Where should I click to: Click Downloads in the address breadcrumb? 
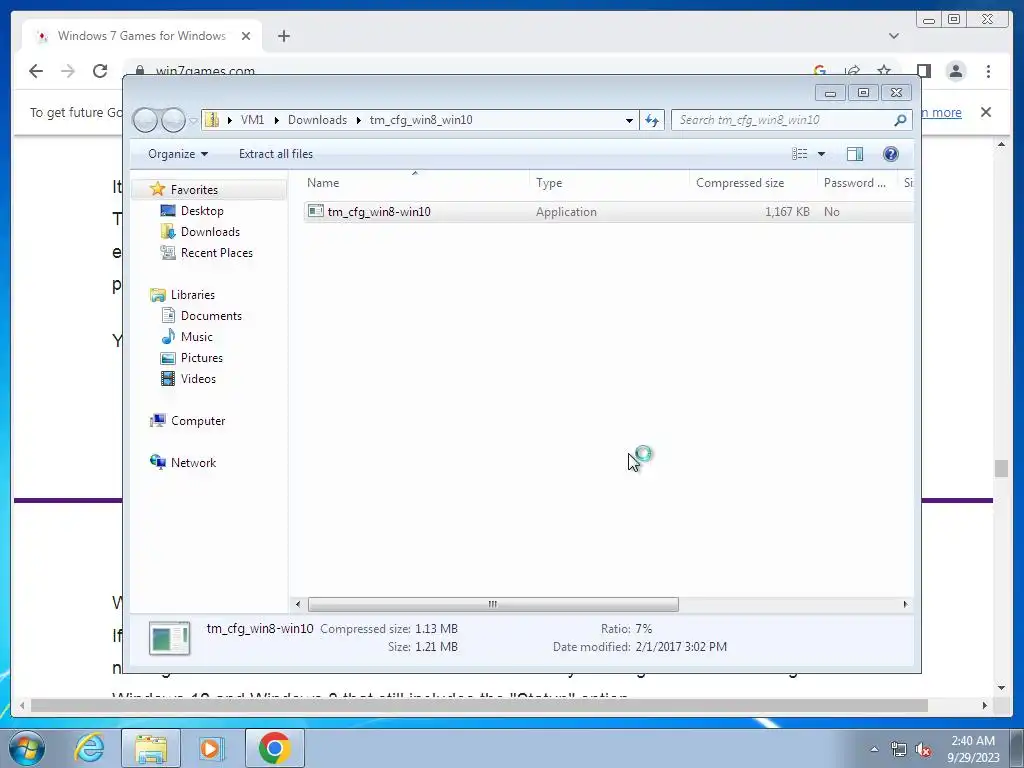coord(317,120)
